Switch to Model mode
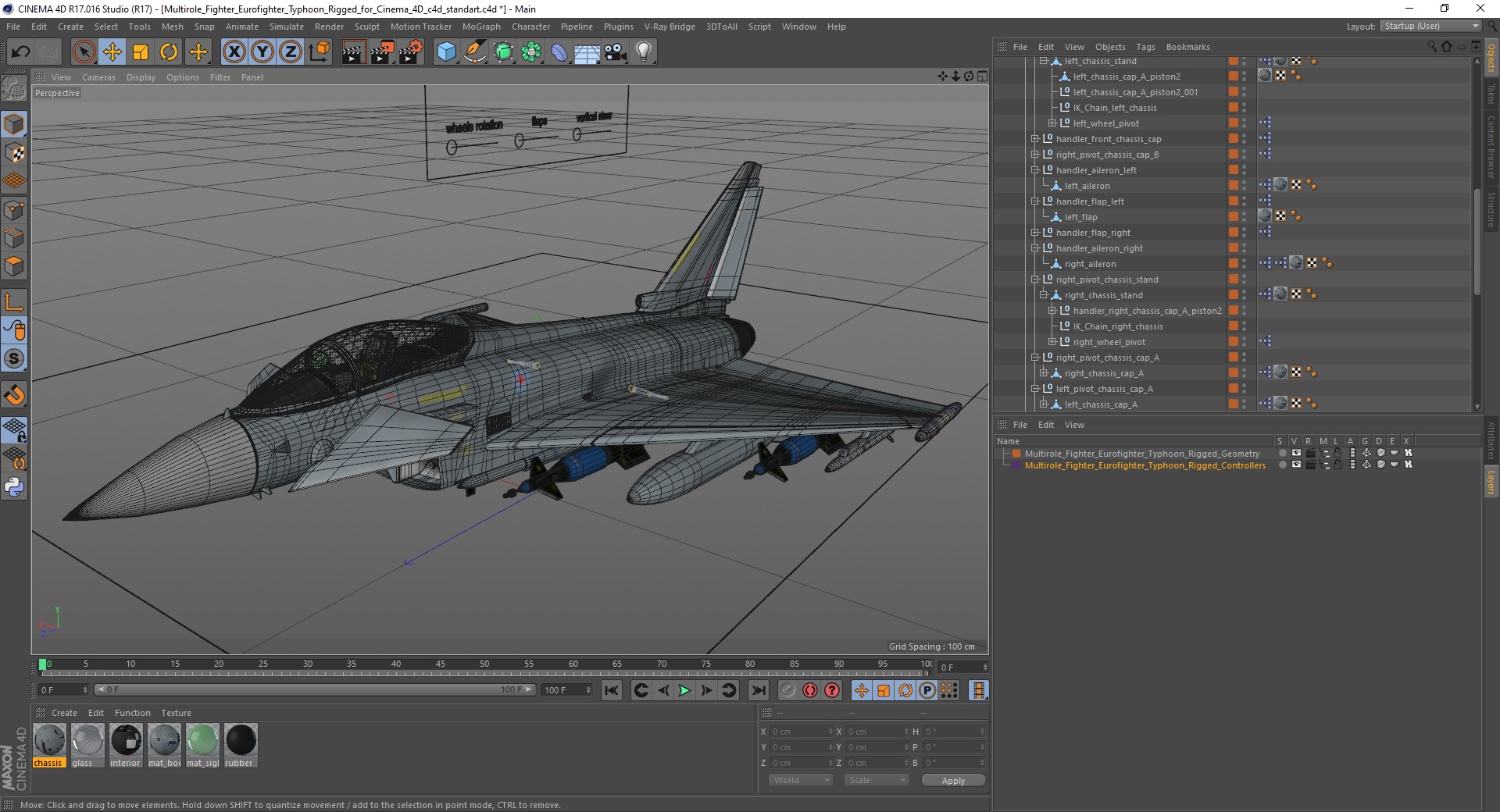 14,125
